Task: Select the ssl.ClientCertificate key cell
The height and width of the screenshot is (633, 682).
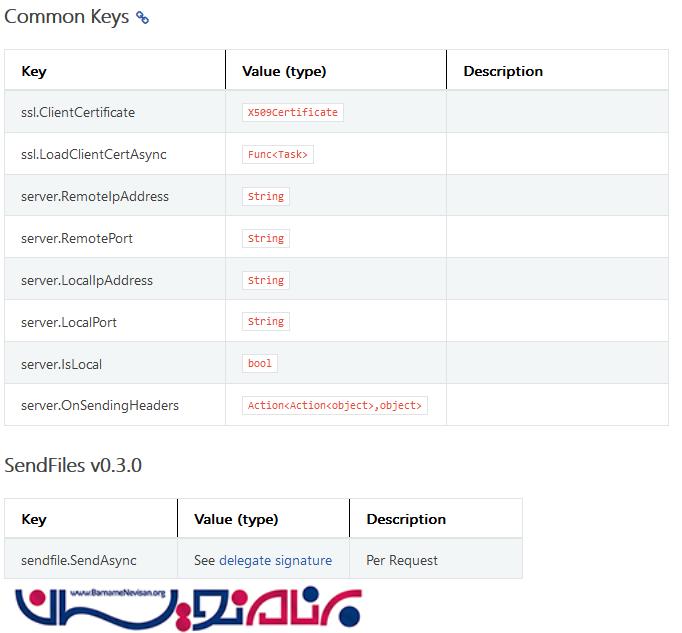Action: [78, 113]
